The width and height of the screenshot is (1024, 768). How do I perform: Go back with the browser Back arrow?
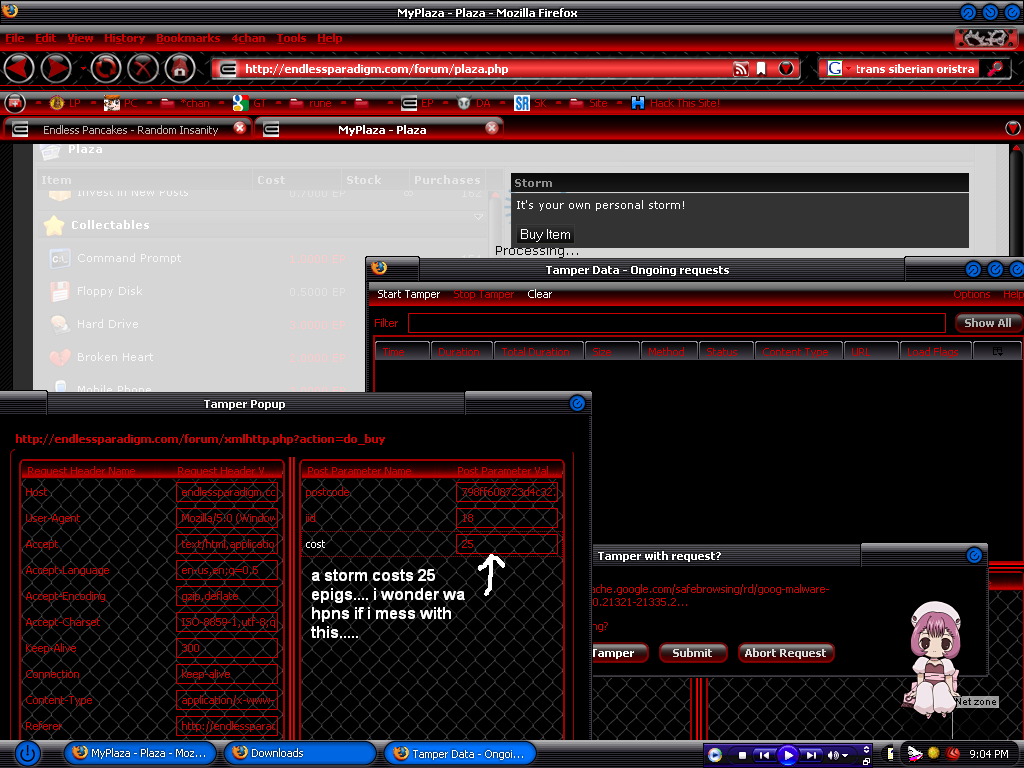19,68
